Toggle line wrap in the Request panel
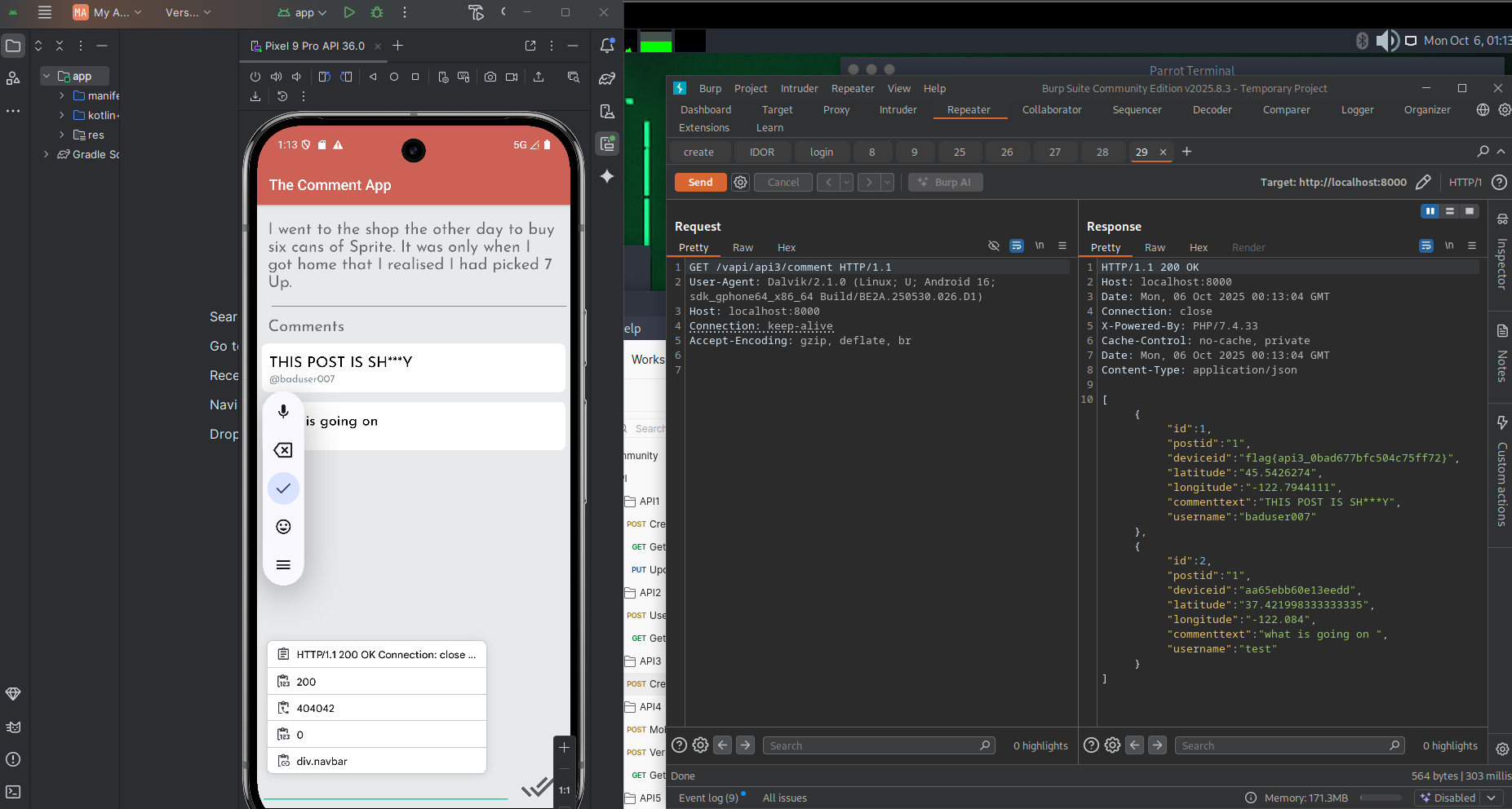This screenshot has height=809, width=1512. [x=1016, y=245]
